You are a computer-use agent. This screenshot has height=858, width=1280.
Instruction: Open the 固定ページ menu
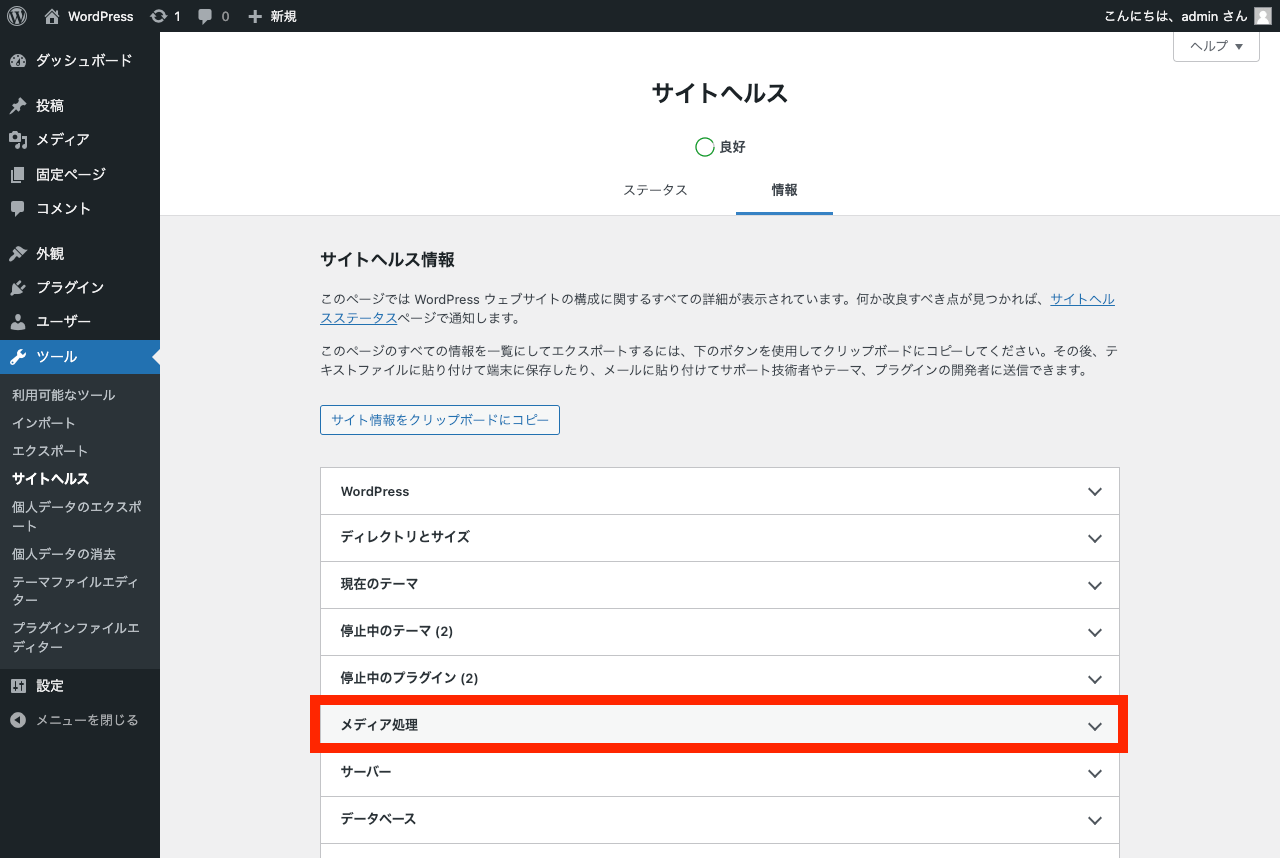[x=80, y=175]
